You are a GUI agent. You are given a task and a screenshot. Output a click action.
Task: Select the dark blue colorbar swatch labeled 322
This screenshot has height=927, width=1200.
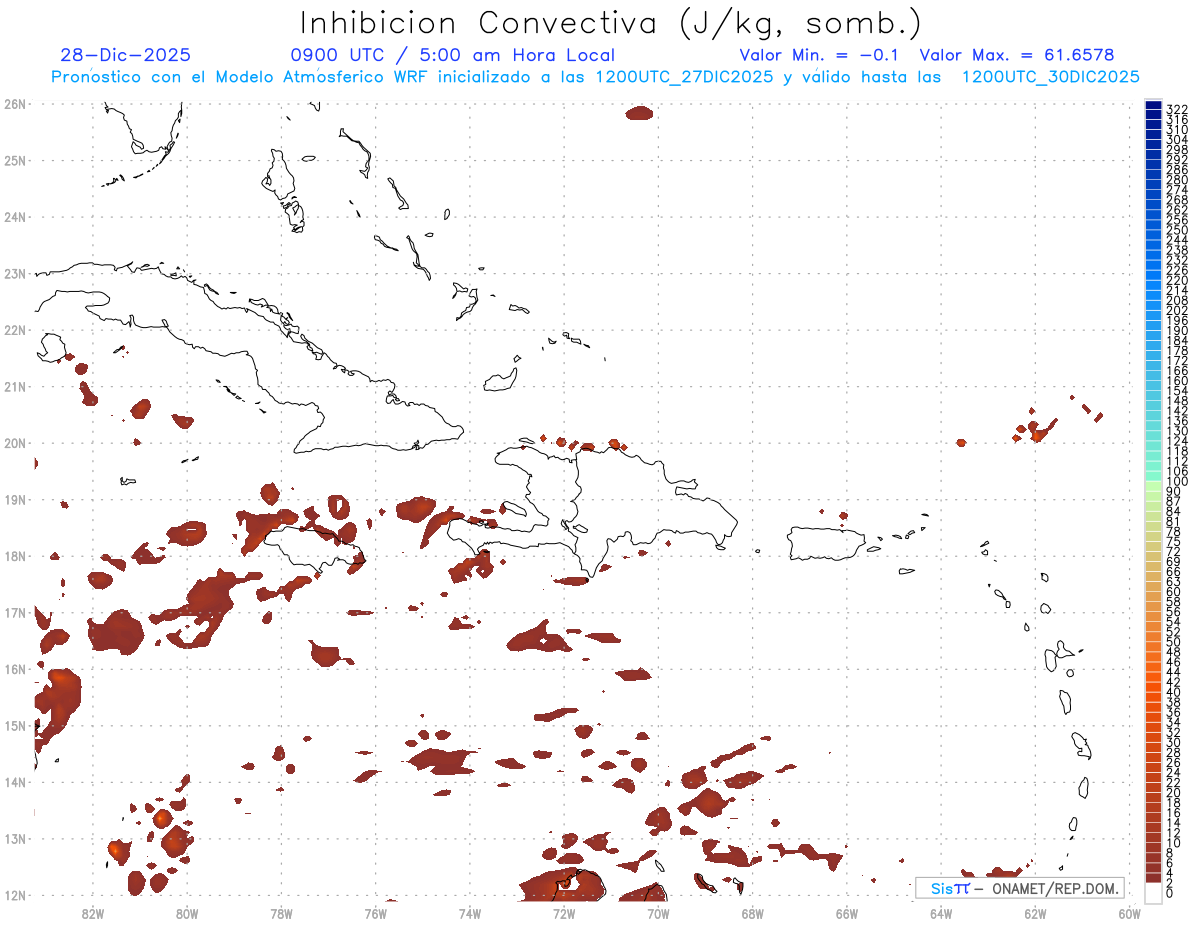click(x=1153, y=106)
